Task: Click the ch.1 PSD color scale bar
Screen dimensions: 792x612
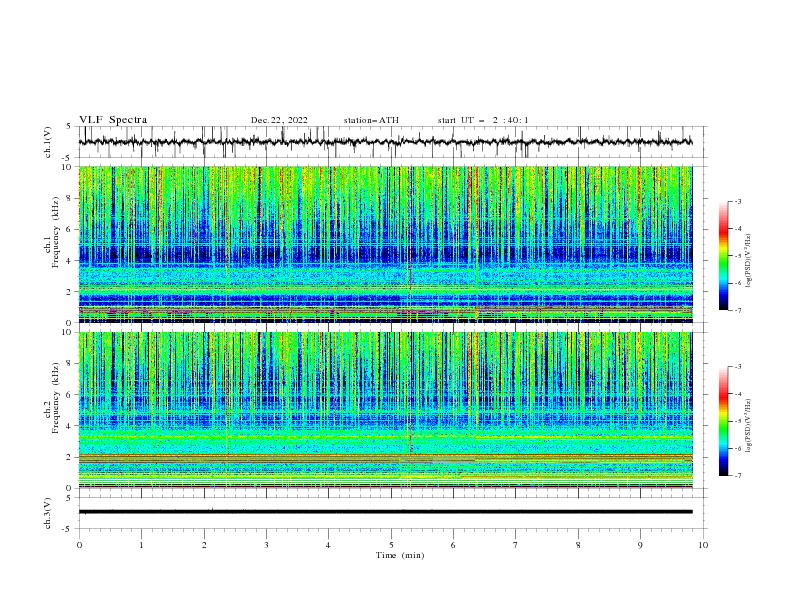Action: 723,256
